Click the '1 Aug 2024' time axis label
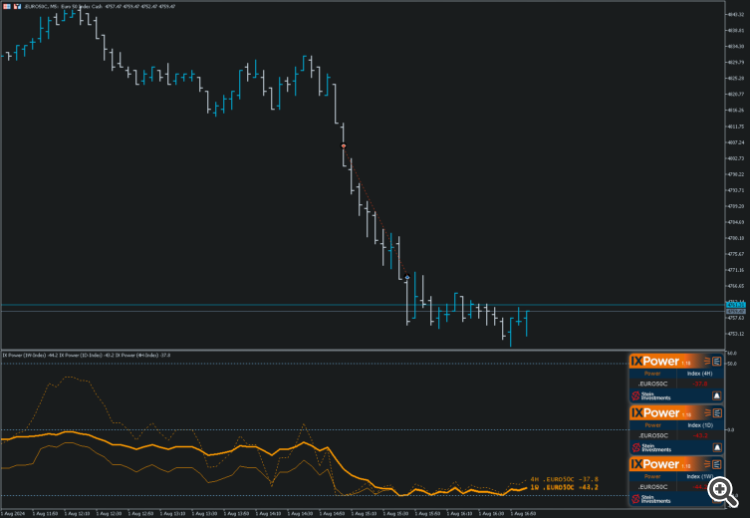The height and width of the screenshot is (518, 750). 13,514
